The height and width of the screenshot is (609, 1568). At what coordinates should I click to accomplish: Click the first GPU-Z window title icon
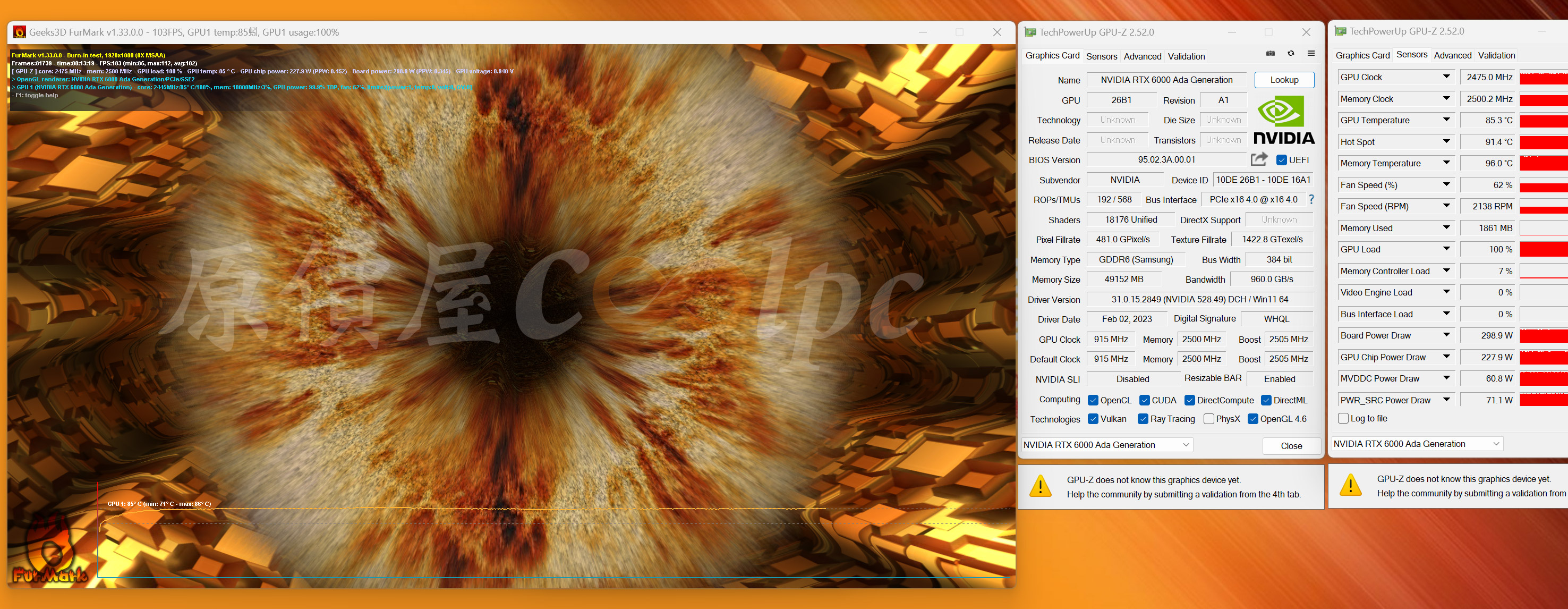click(x=1030, y=32)
